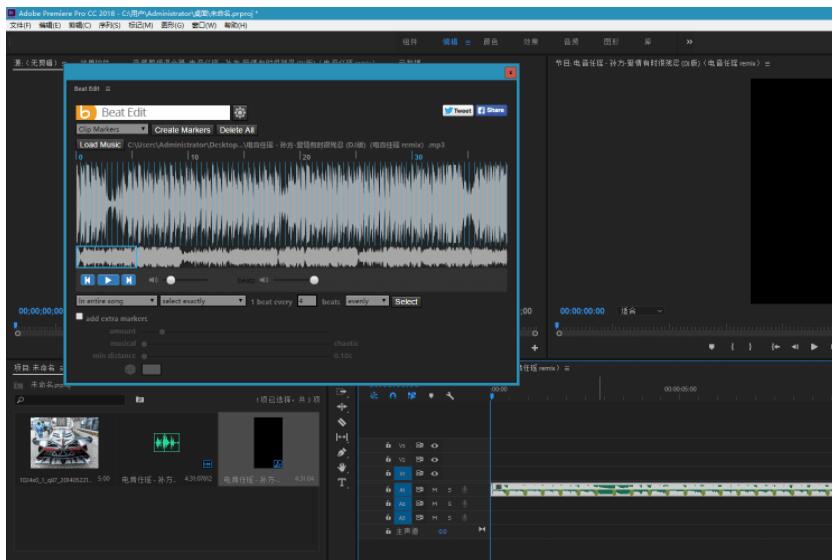Click the Tweet share button
The image size is (832, 560).
(458, 110)
